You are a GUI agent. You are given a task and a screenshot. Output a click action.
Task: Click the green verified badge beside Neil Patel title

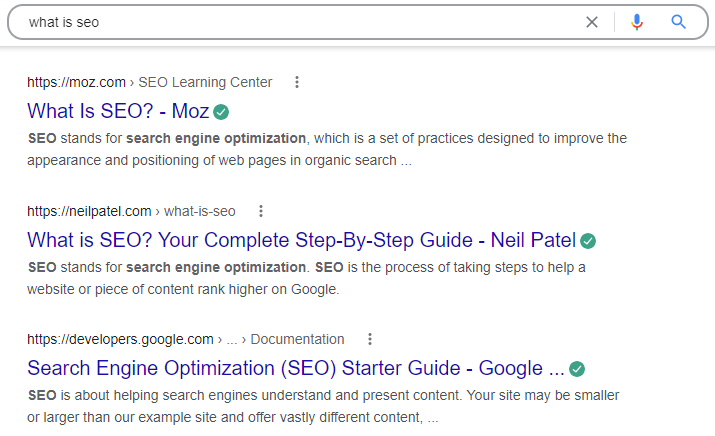(588, 240)
